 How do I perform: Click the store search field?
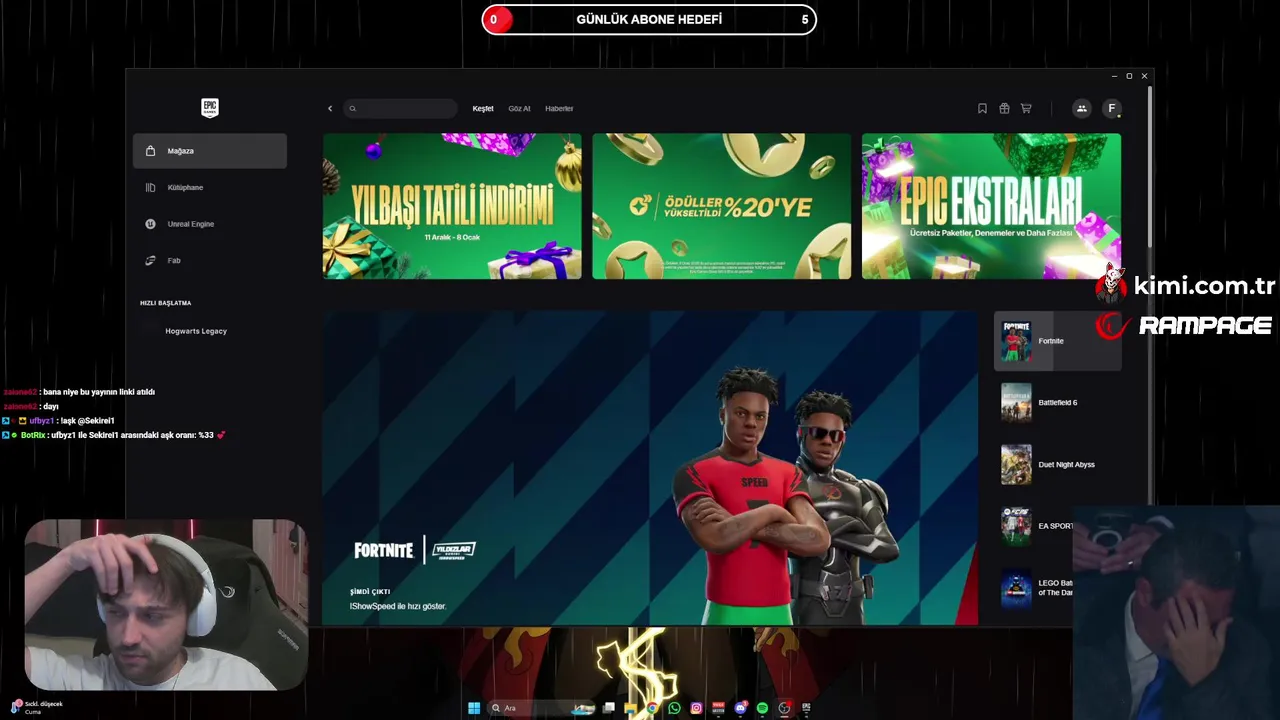coord(400,108)
